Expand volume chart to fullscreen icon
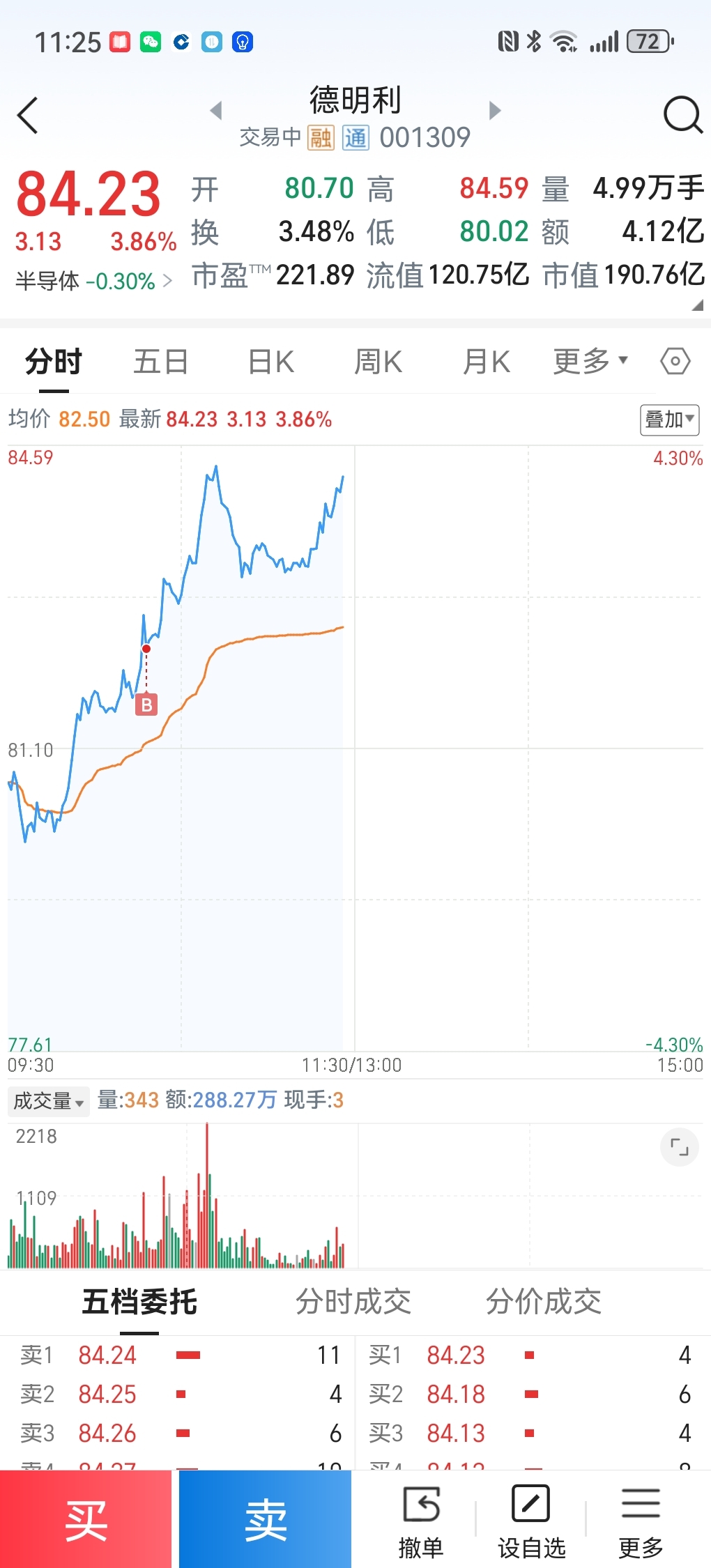711x1568 pixels. pos(679,1146)
